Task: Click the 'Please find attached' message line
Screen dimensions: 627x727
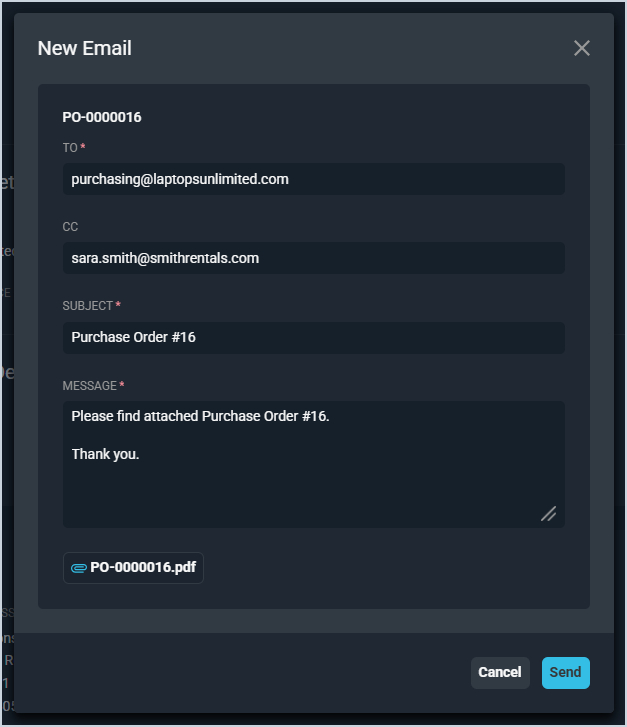Action: click(200, 416)
